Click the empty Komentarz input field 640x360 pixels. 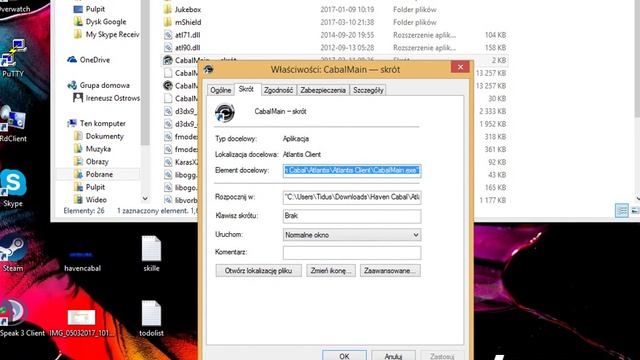click(x=352, y=253)
